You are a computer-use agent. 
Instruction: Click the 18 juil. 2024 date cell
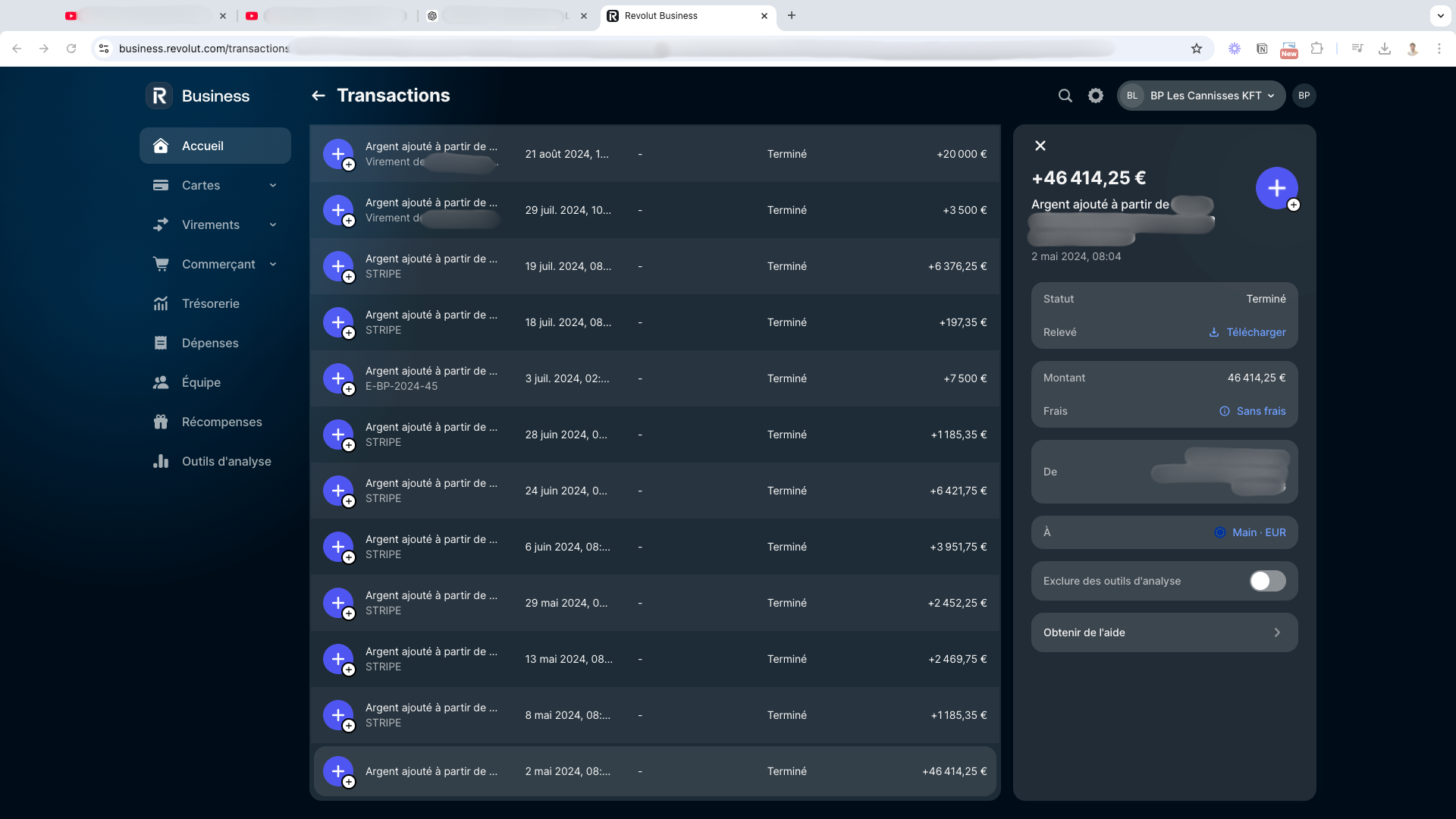pyautogui.click(x=568, y=322)
